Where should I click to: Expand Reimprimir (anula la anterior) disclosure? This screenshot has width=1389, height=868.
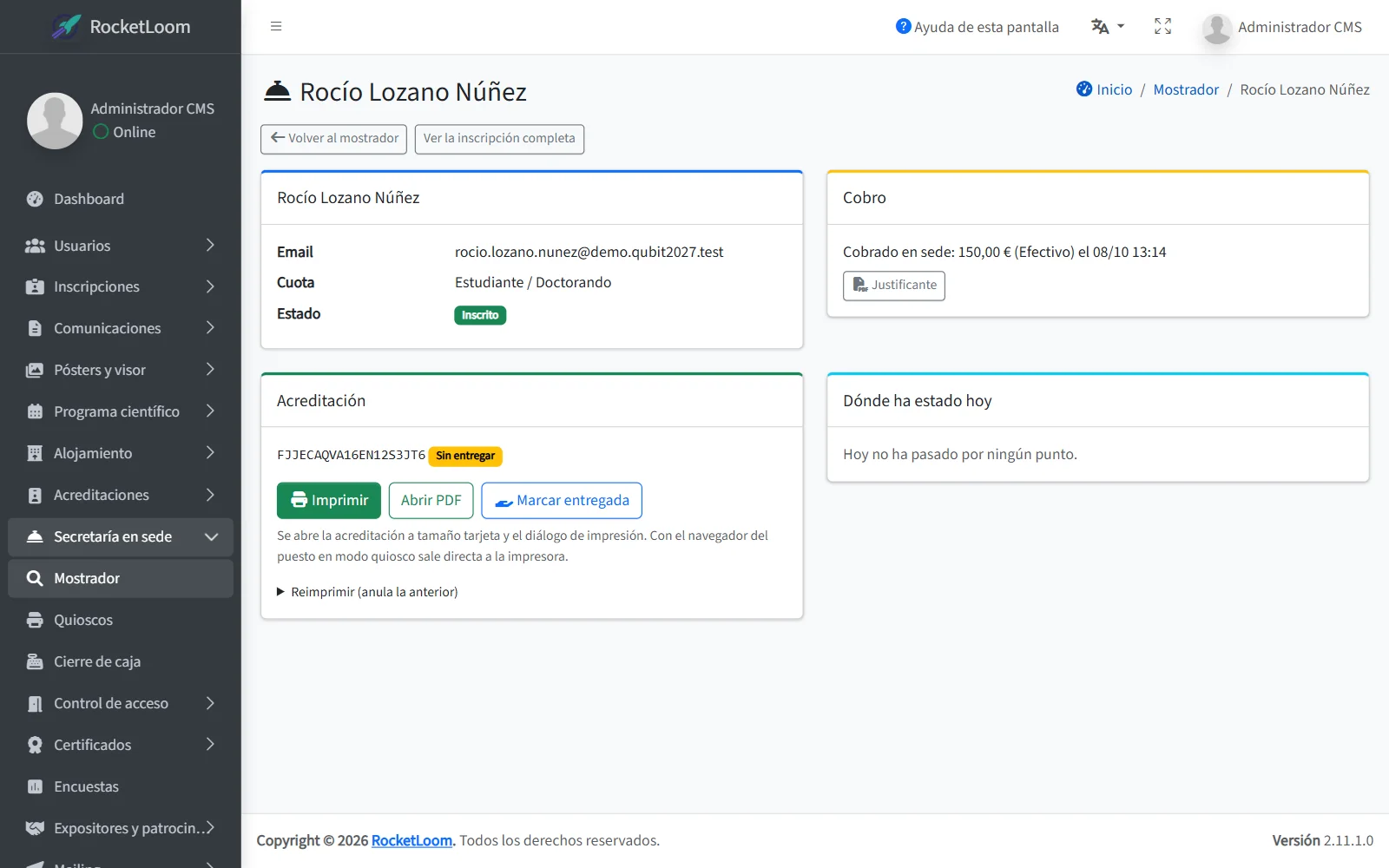tap(367, 592)
